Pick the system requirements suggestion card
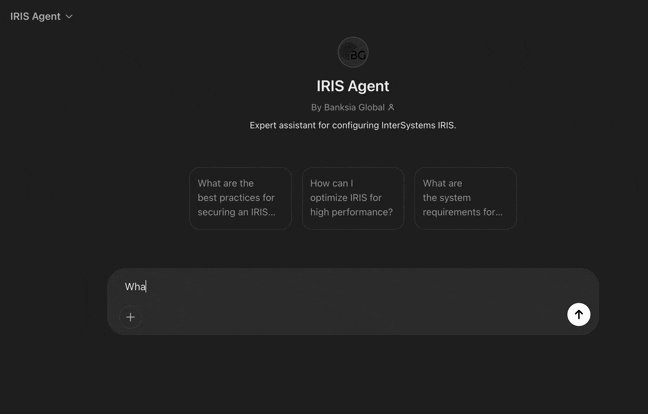 (x=465, y=198)
